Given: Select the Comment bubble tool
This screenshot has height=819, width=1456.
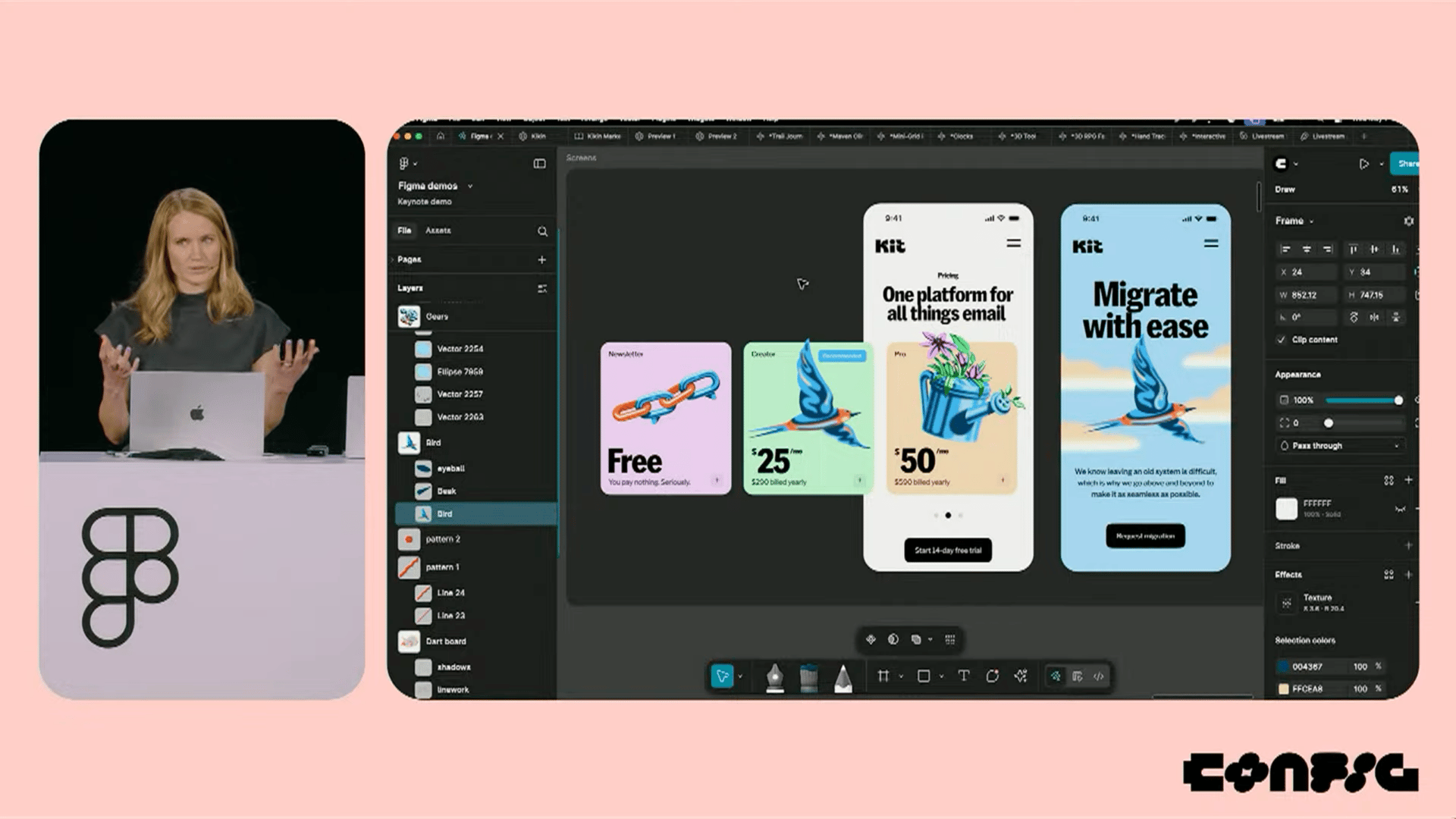Looking at the screenshot, I should pyautogui.click(x=992, y=676).
